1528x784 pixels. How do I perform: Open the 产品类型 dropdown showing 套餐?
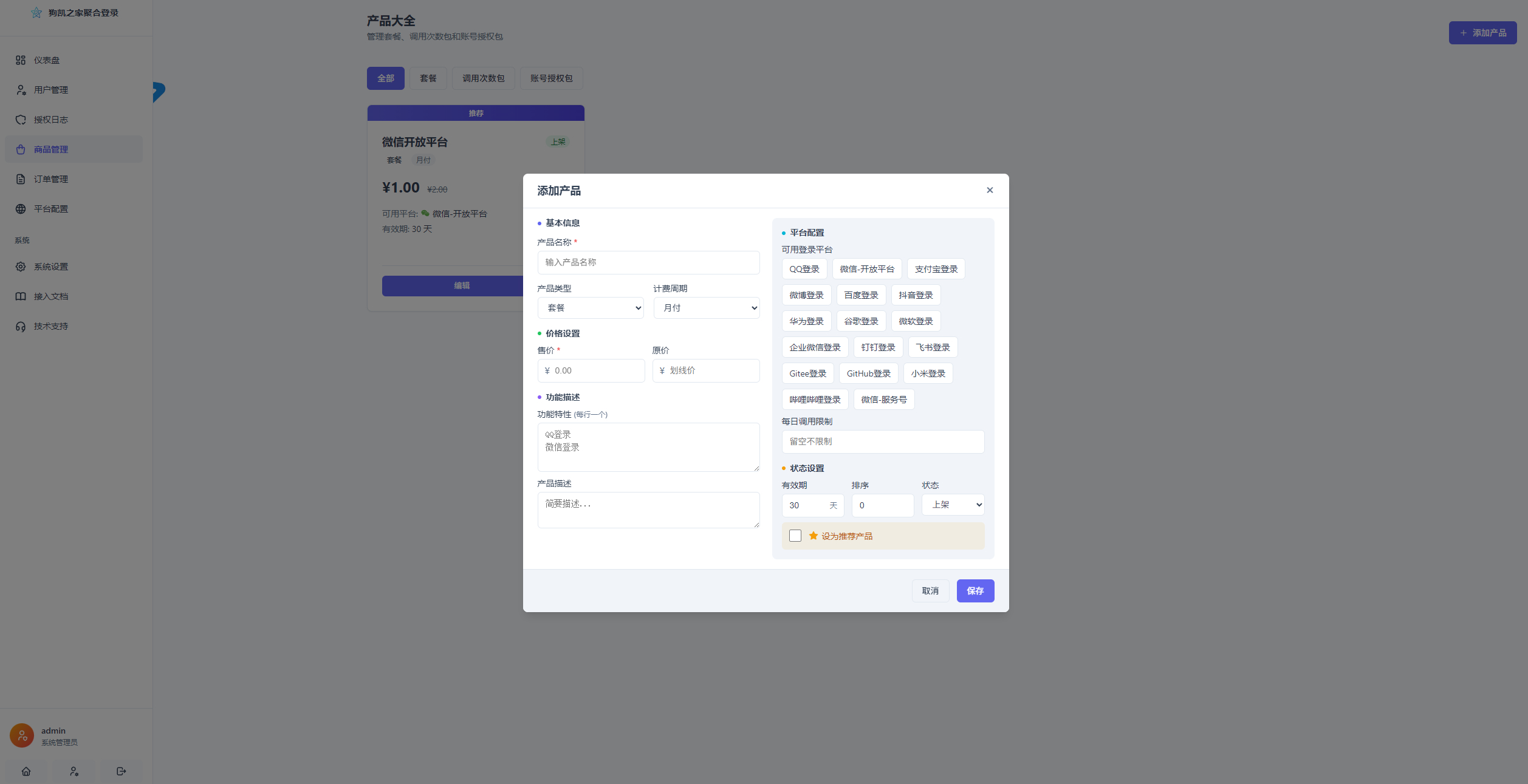591,308
